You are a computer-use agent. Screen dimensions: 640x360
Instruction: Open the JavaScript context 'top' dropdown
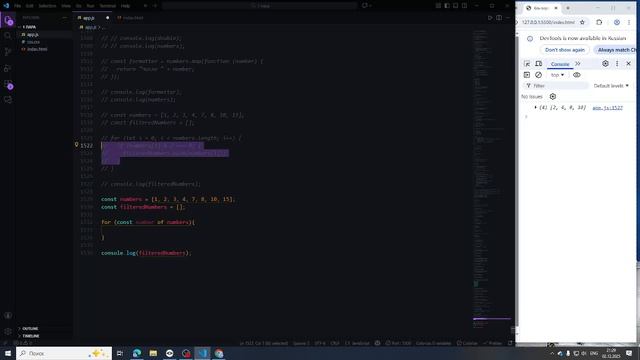(557, 75)
